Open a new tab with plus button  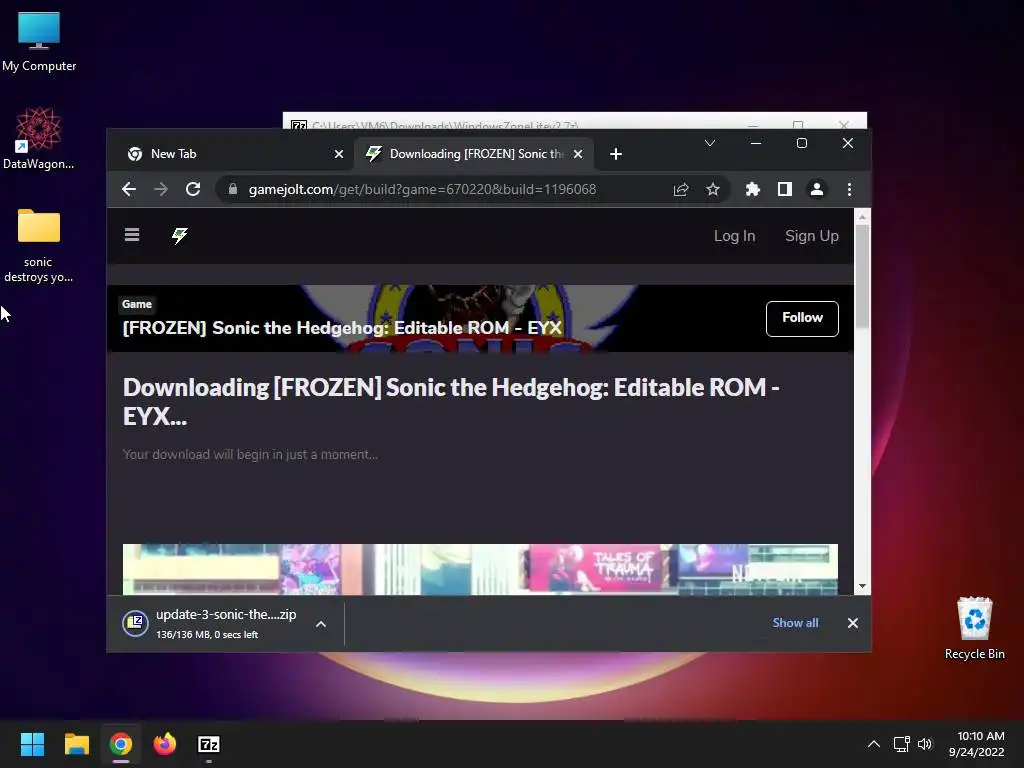pyautogui.click(x=615, y=154)
